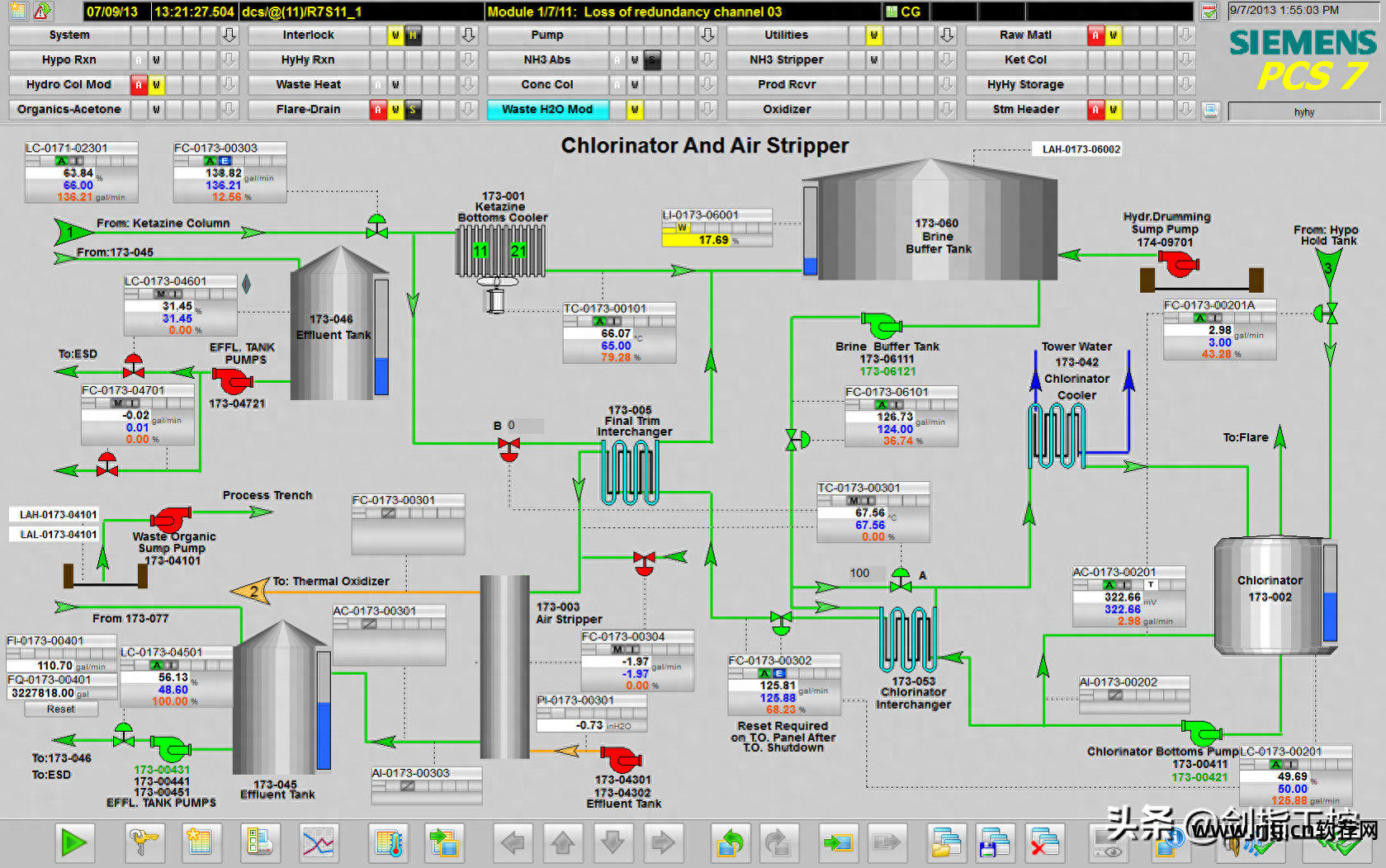Image resolution: width=1386 pixels, height=868 pixels.
Task: Toggle the red valve next to B 0
Action: (509, 449)
